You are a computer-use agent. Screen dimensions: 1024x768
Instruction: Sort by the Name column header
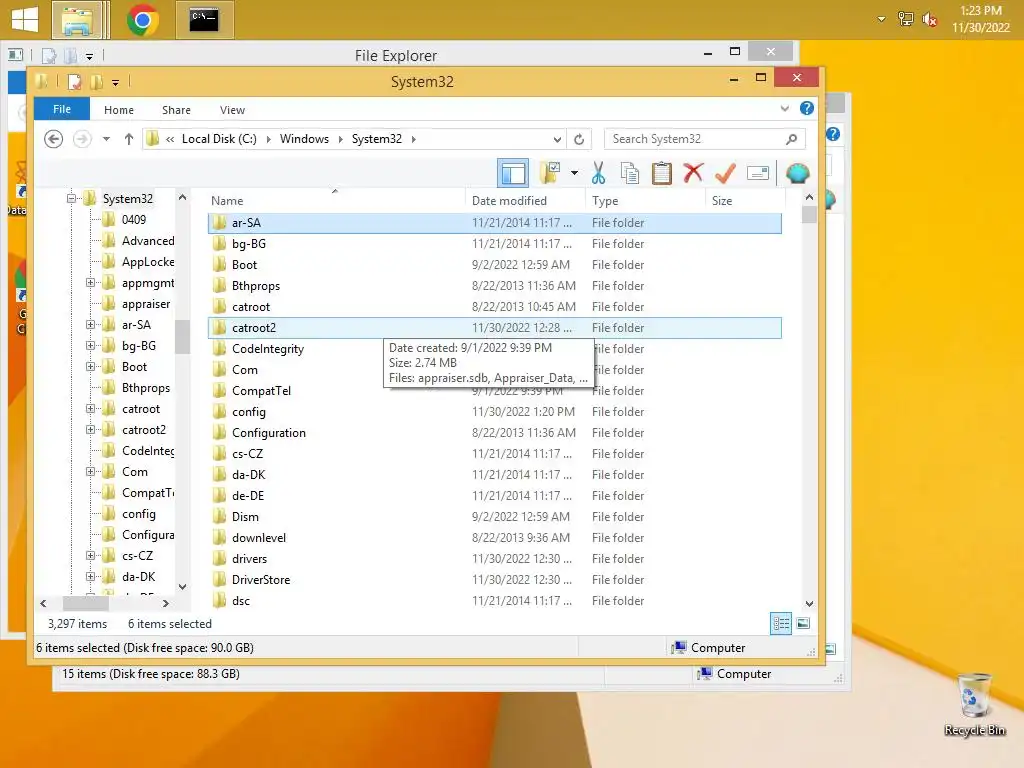[x=336, y=200]
